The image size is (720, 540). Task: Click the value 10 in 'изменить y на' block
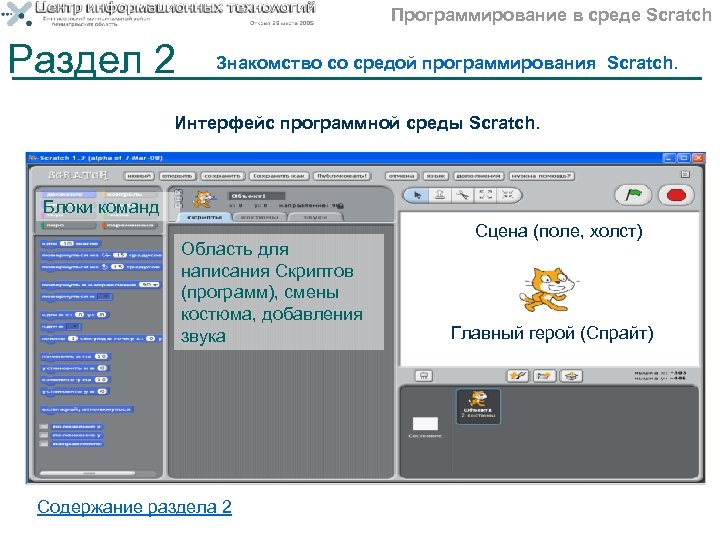pyautogui.click(x=101, y=380)
